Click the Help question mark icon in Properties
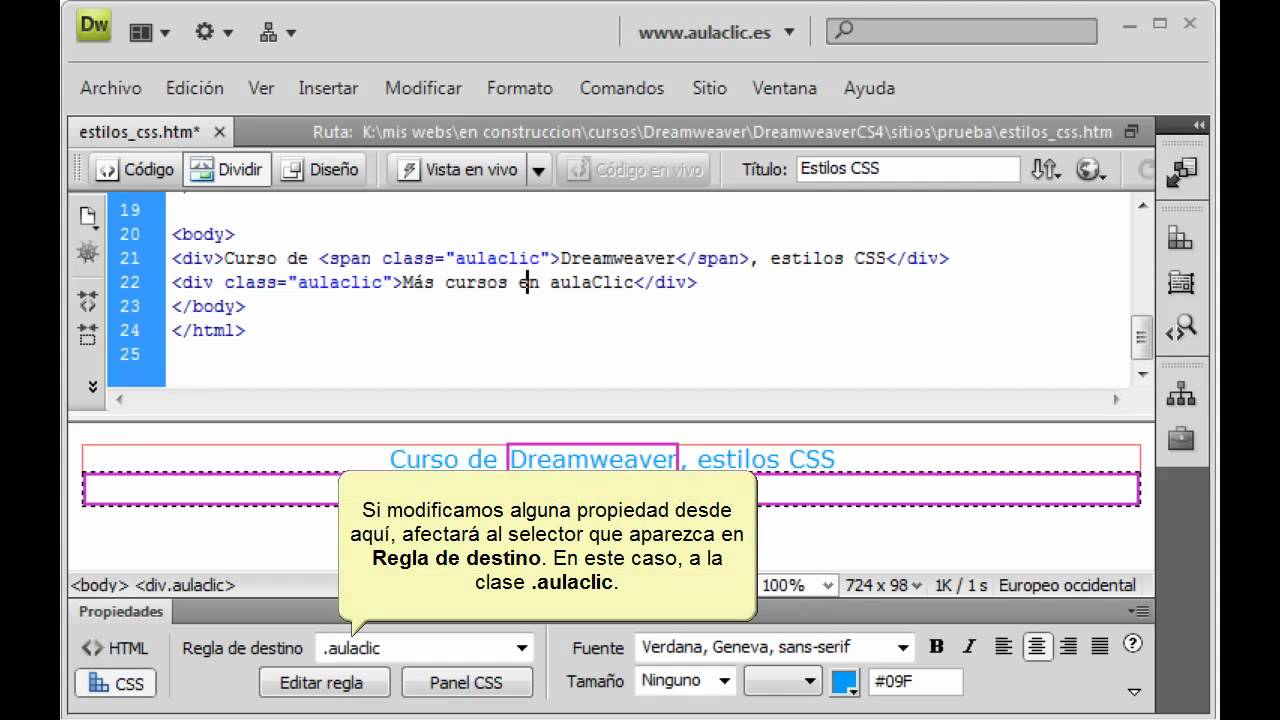The image size is (1280, 720). click(1132, 644)
